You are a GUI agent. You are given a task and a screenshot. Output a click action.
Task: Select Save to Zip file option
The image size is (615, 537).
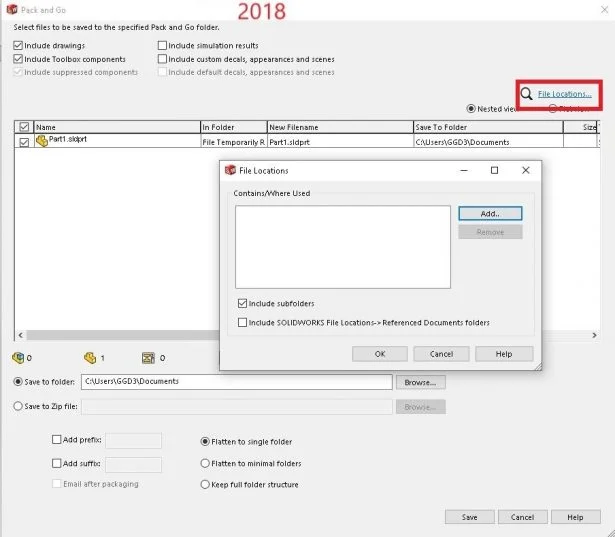pos(18,406)
